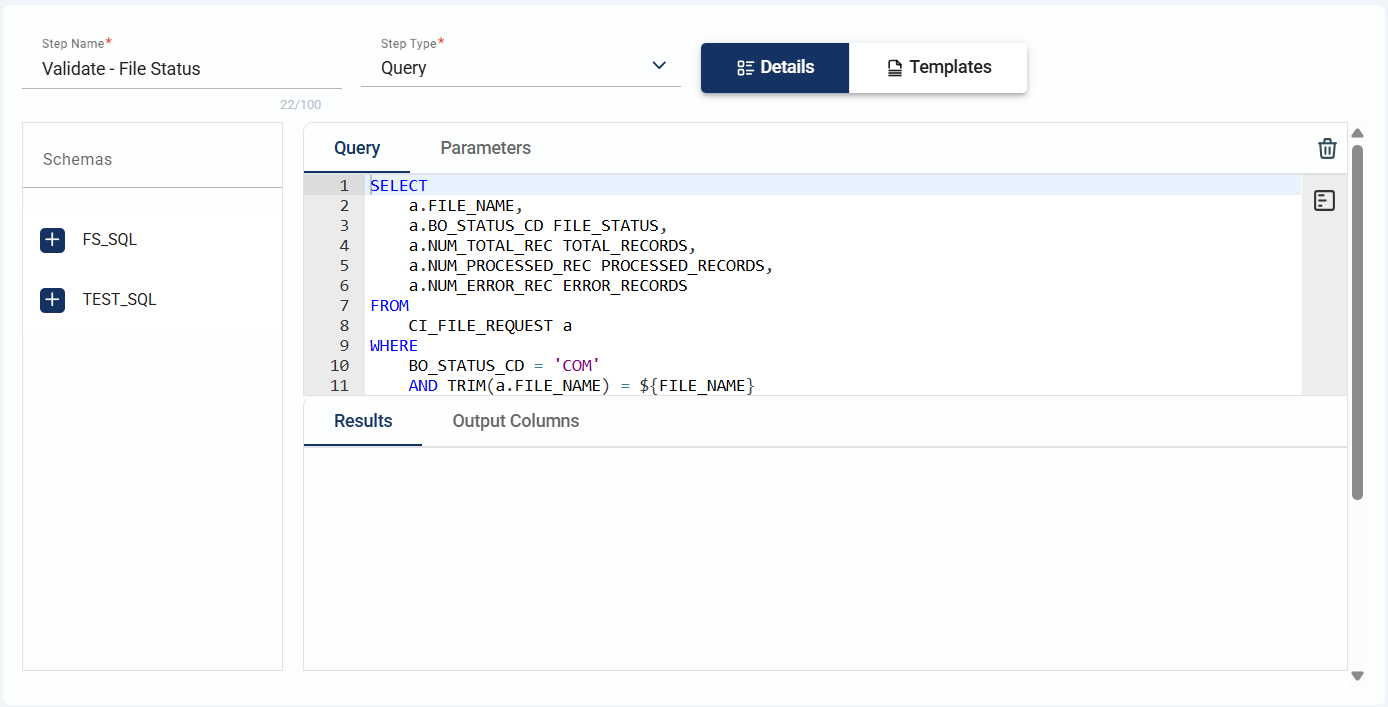The width and height of the screenshot is (1388, 707).
Task: Click the vertical scrollbar thumb
Action: (1357, 320)
